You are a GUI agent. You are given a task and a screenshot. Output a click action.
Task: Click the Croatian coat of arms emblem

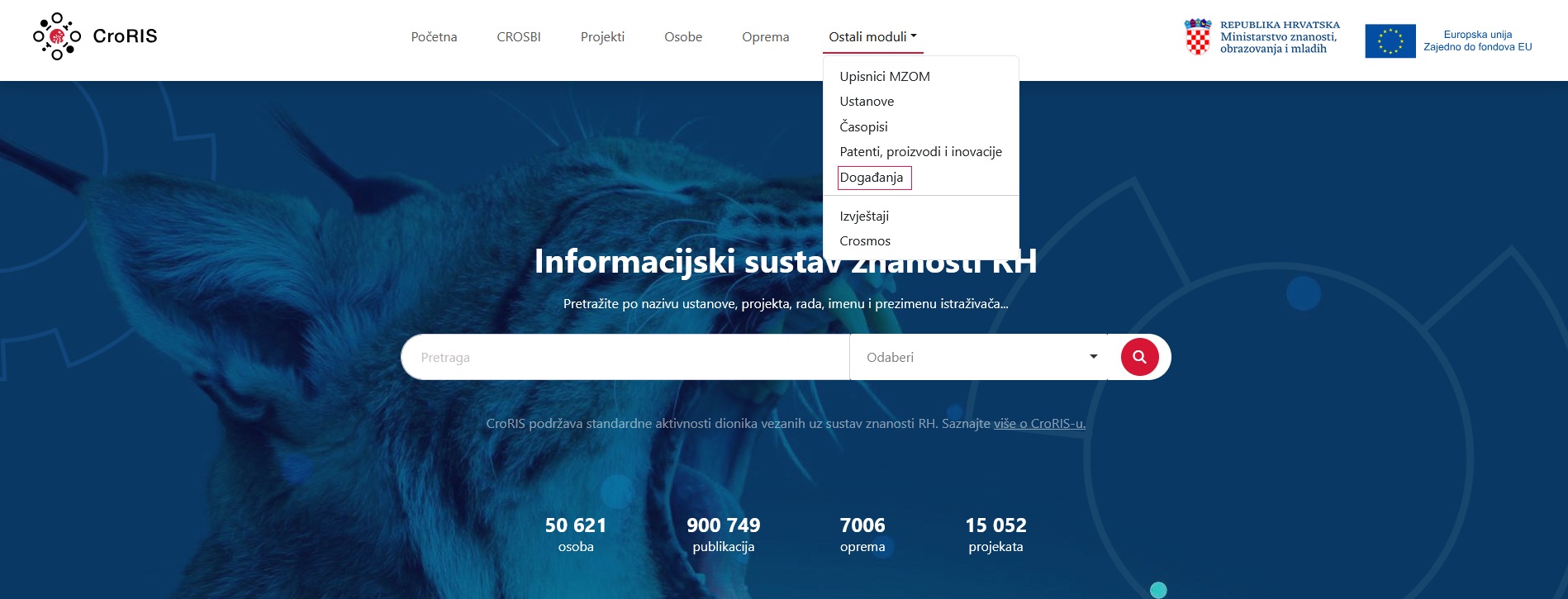1197,37
